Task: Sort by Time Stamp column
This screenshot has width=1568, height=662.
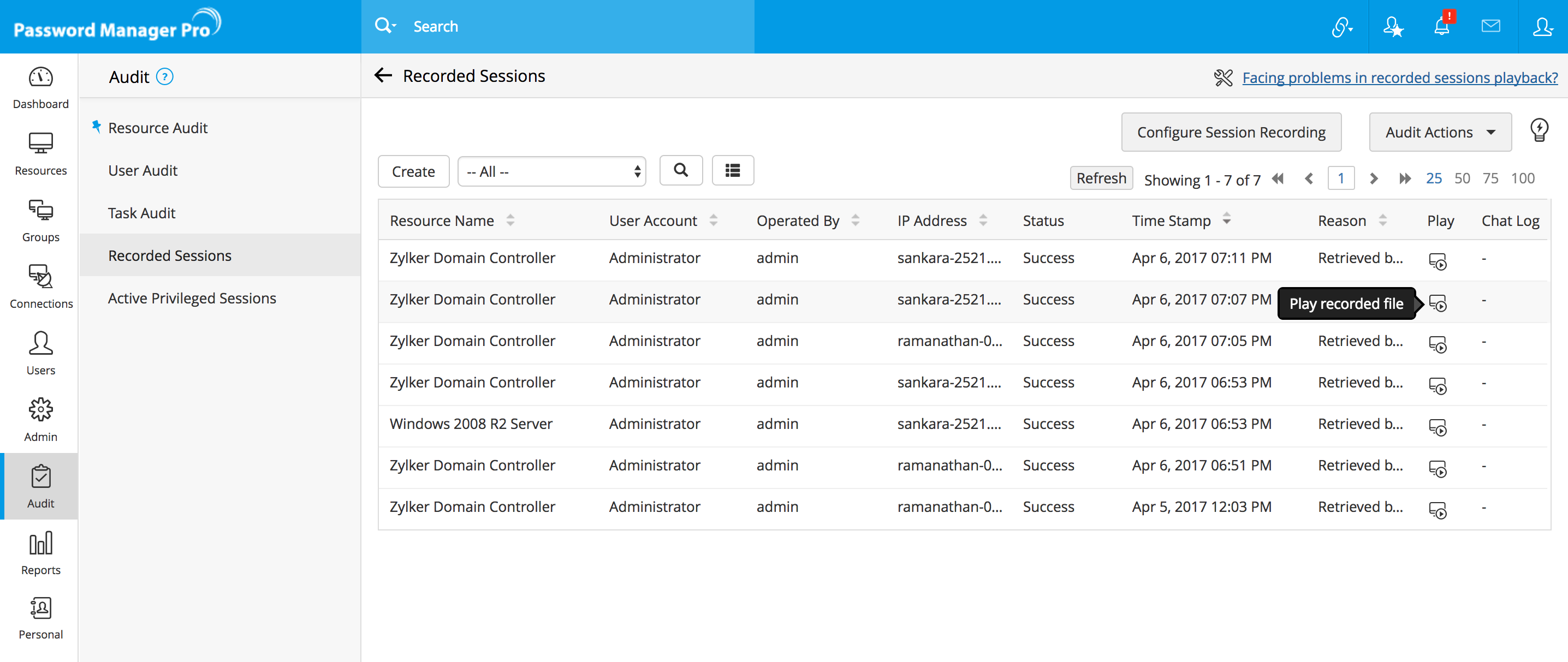Action: [x=1171, y=220]
